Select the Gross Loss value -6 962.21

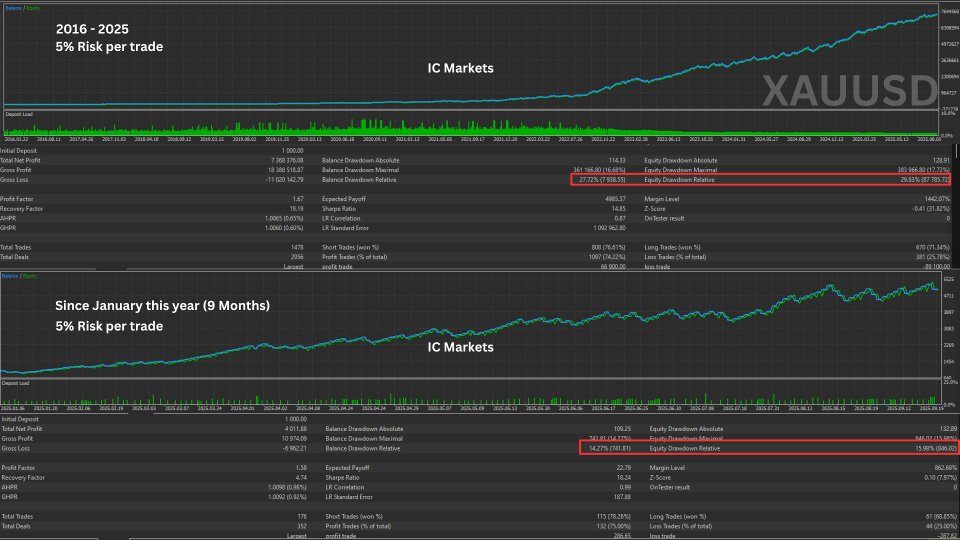[295, 449]
